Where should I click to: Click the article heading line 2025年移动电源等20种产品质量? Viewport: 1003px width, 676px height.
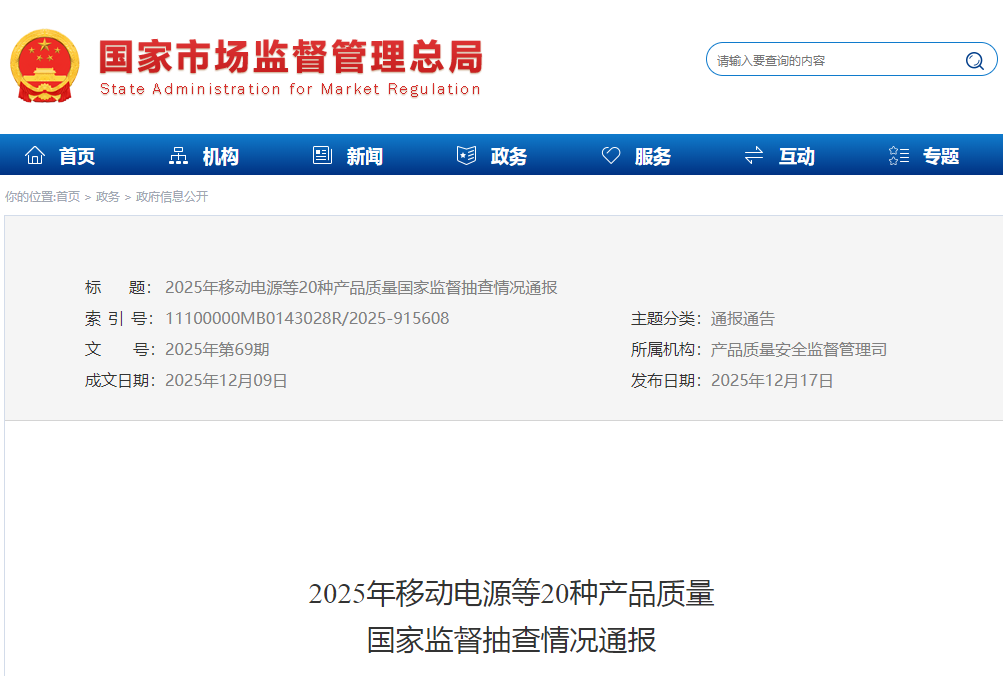click(x=511, y=593)
